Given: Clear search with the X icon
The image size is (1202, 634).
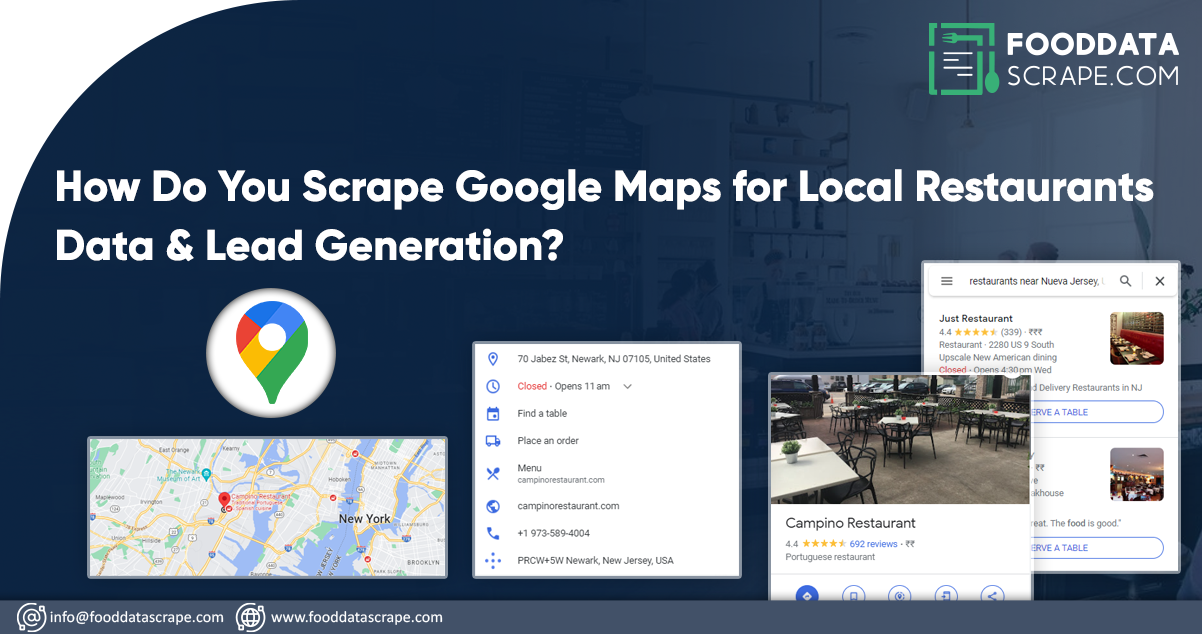Looking at the screenshot, I should pyautogui.click(x=1160, y=282).
